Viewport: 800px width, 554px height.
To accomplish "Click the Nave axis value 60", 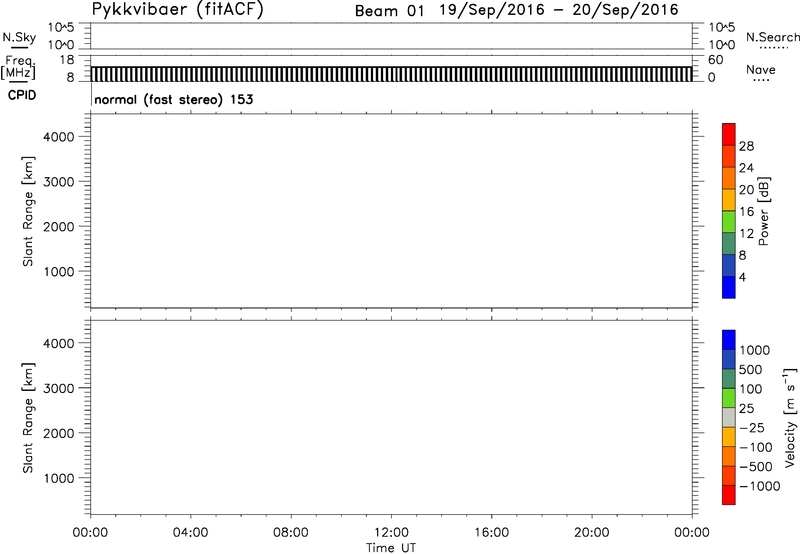I will tap(715, 60).
